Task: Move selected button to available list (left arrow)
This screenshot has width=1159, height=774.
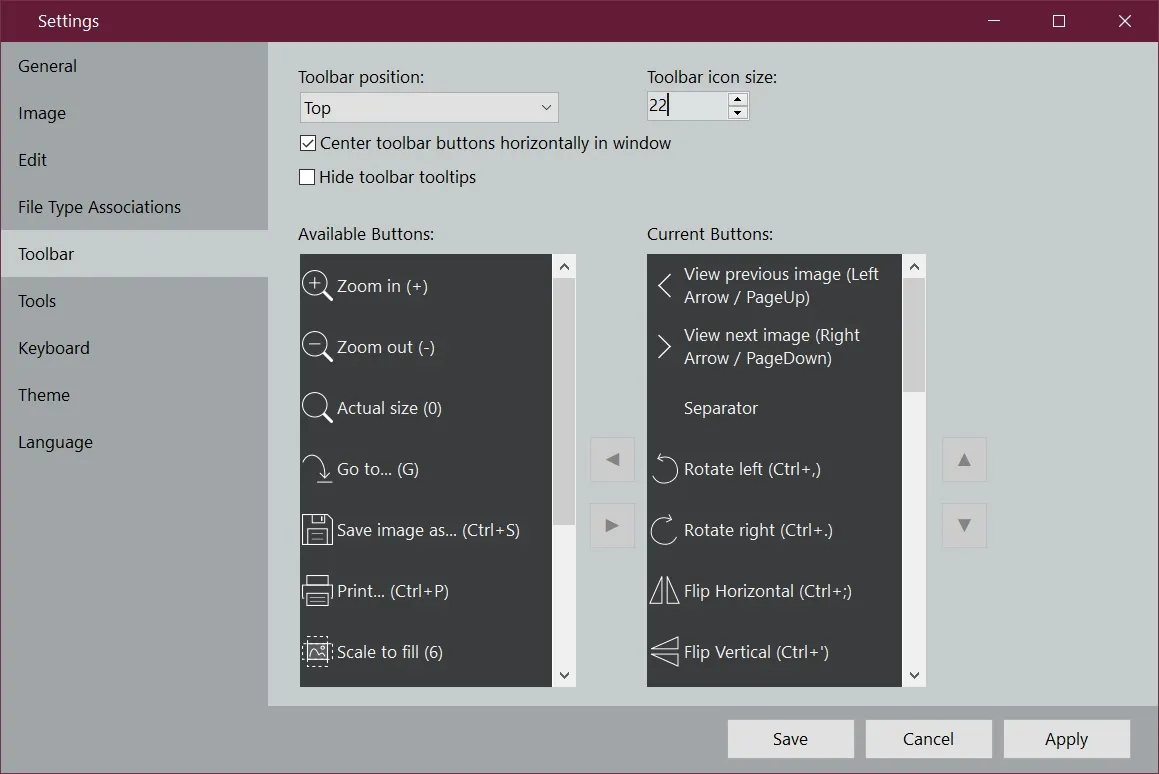Action: pos(613,460)
